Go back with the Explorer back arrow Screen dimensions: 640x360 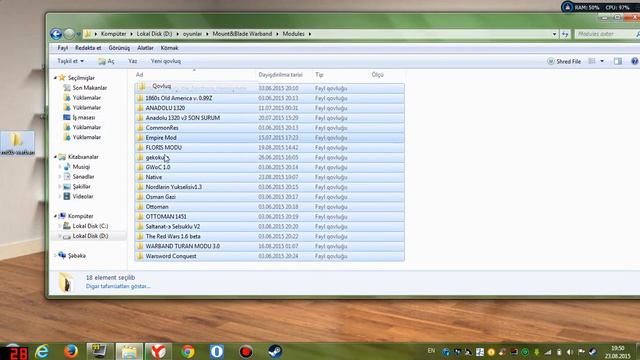point(56,34)
